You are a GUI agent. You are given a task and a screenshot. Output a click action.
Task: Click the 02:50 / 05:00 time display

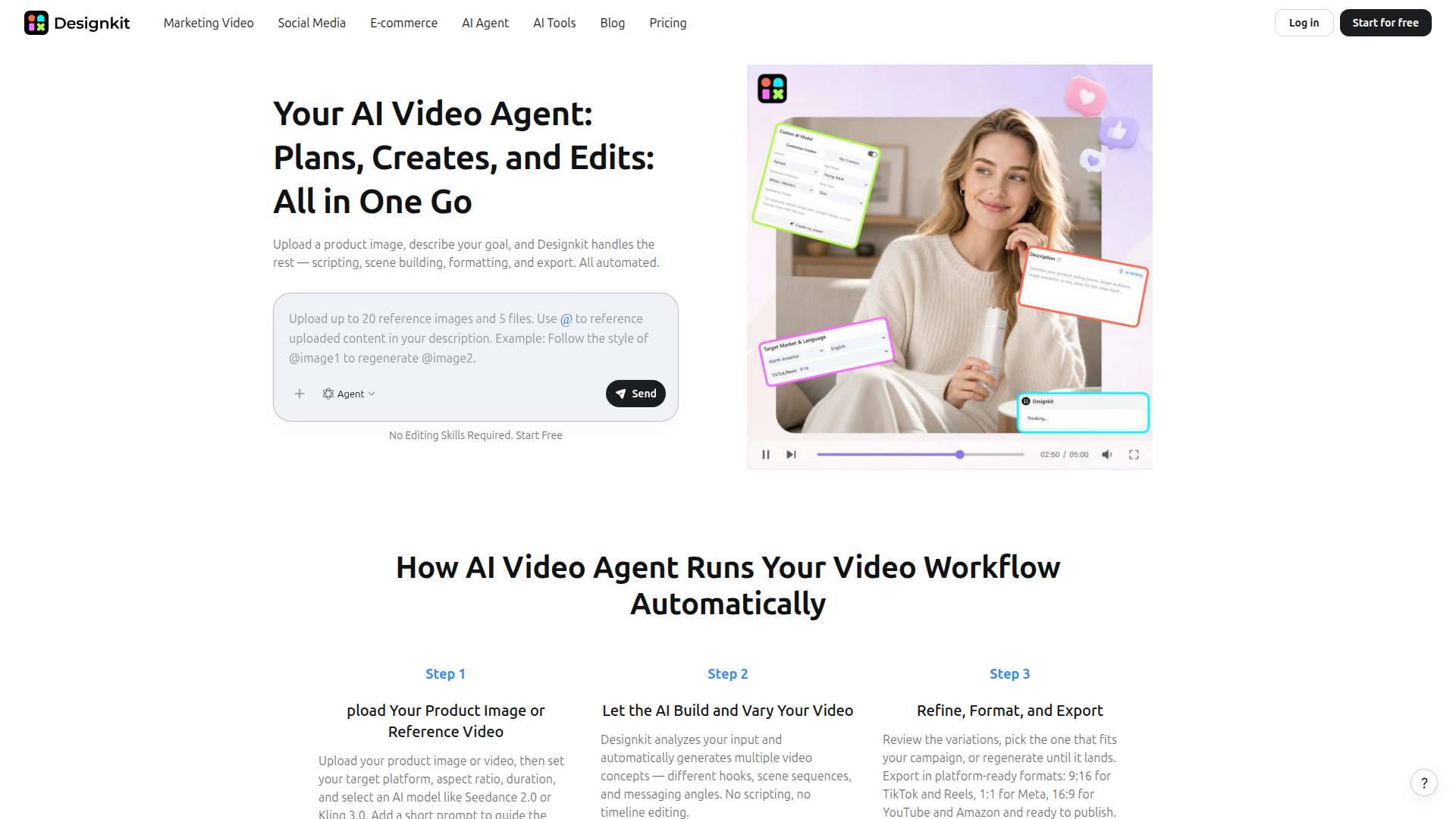point(1064,454)
